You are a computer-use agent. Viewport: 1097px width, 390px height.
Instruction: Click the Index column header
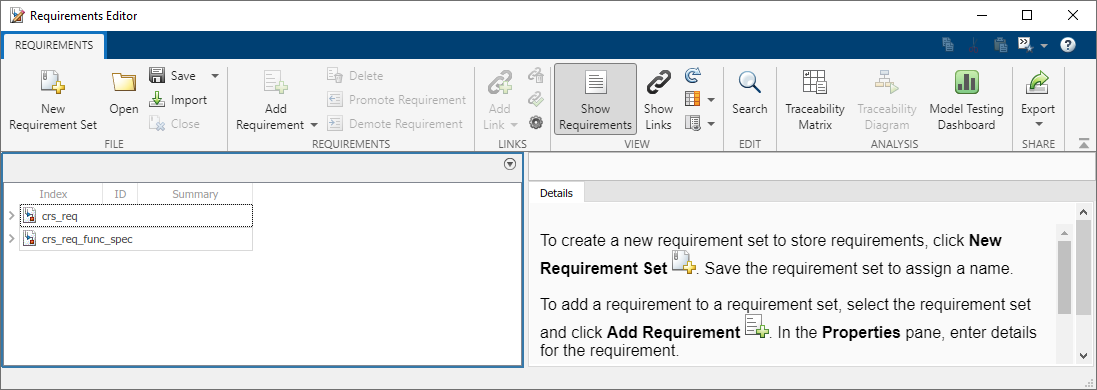[x=54, y=194]
